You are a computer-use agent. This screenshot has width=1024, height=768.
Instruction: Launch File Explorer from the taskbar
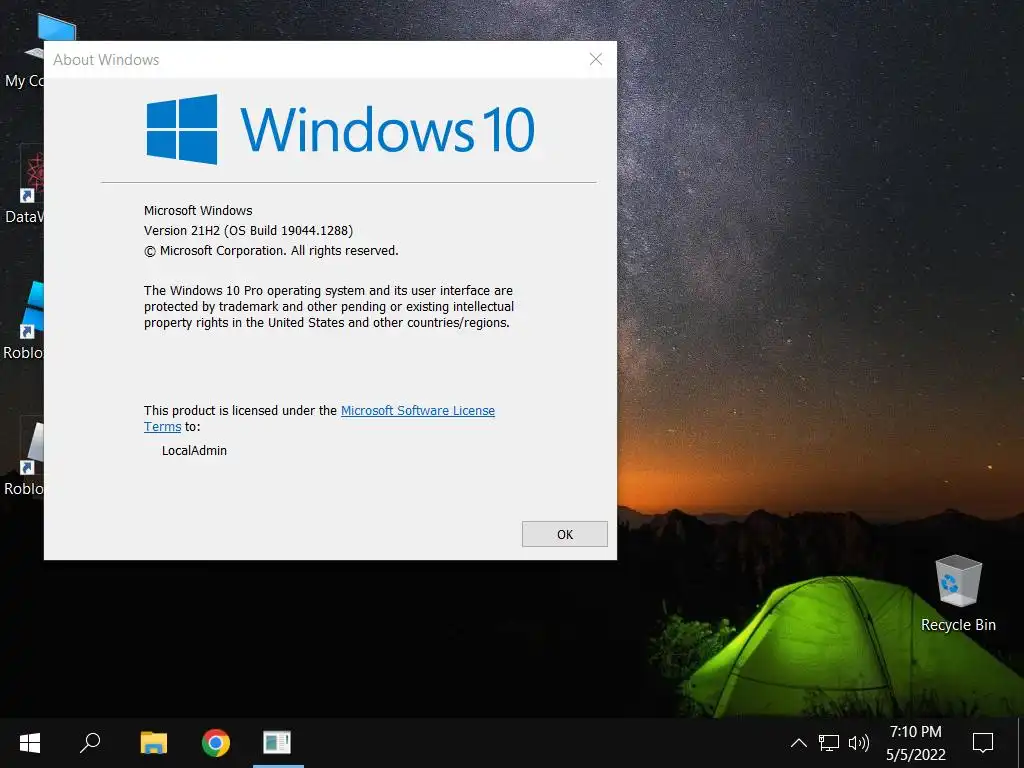pyautogui.click(x=153, y=743)
